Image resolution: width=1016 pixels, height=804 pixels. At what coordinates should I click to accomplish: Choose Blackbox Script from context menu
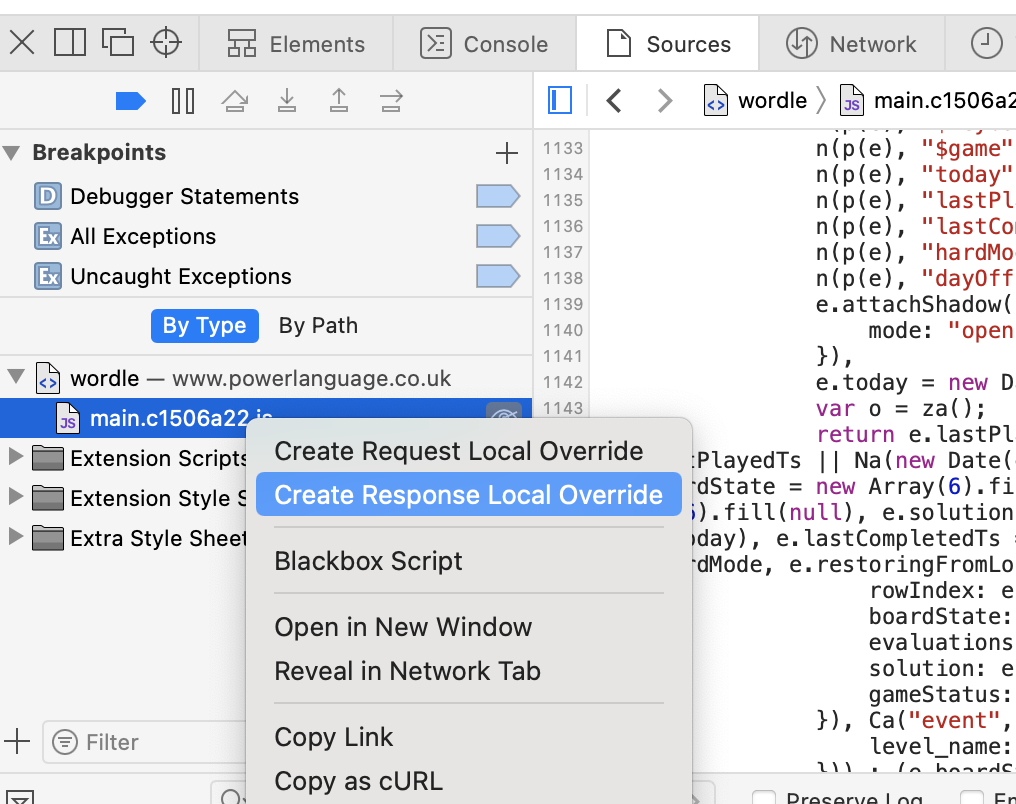[x=469, y=561]
